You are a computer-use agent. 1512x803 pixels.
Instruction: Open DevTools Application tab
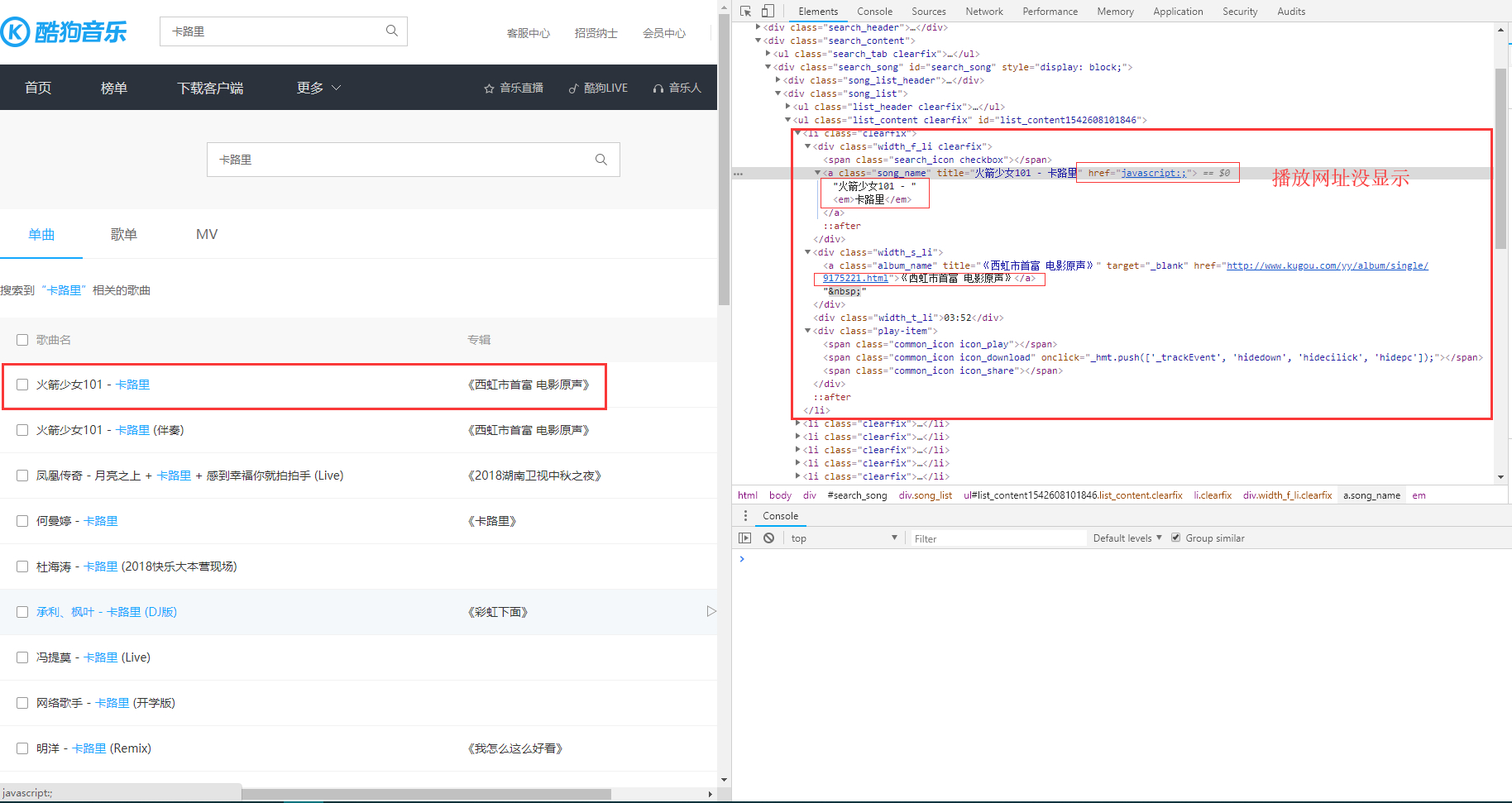click(x=1178, y=12)
